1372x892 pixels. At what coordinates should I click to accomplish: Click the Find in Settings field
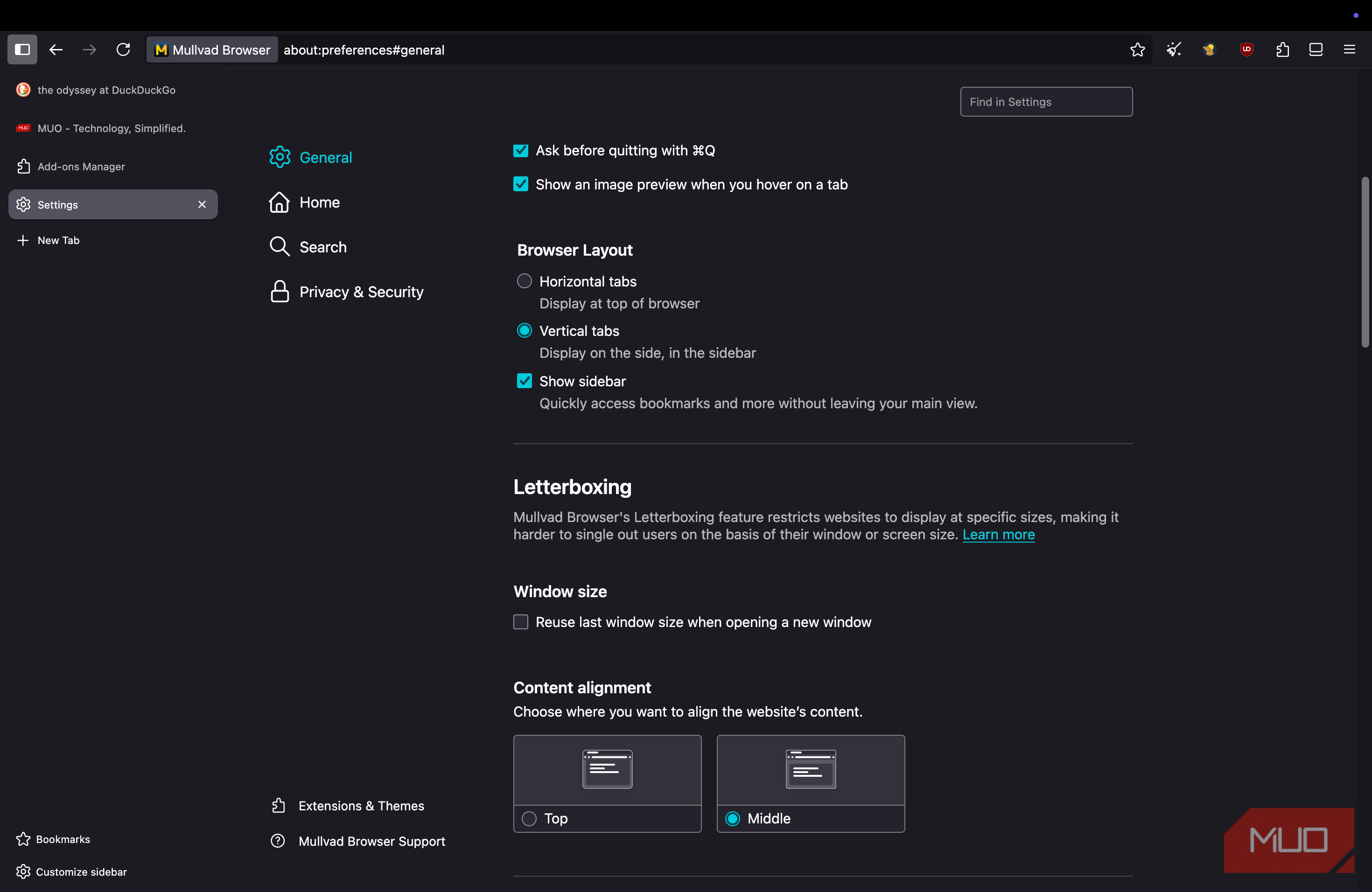point(1046,102)
